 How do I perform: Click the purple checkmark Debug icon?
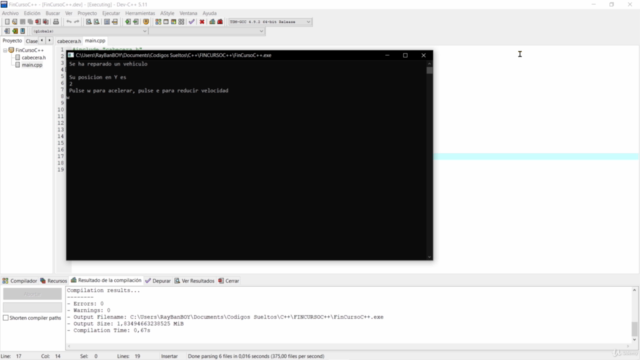click(191, 22)
